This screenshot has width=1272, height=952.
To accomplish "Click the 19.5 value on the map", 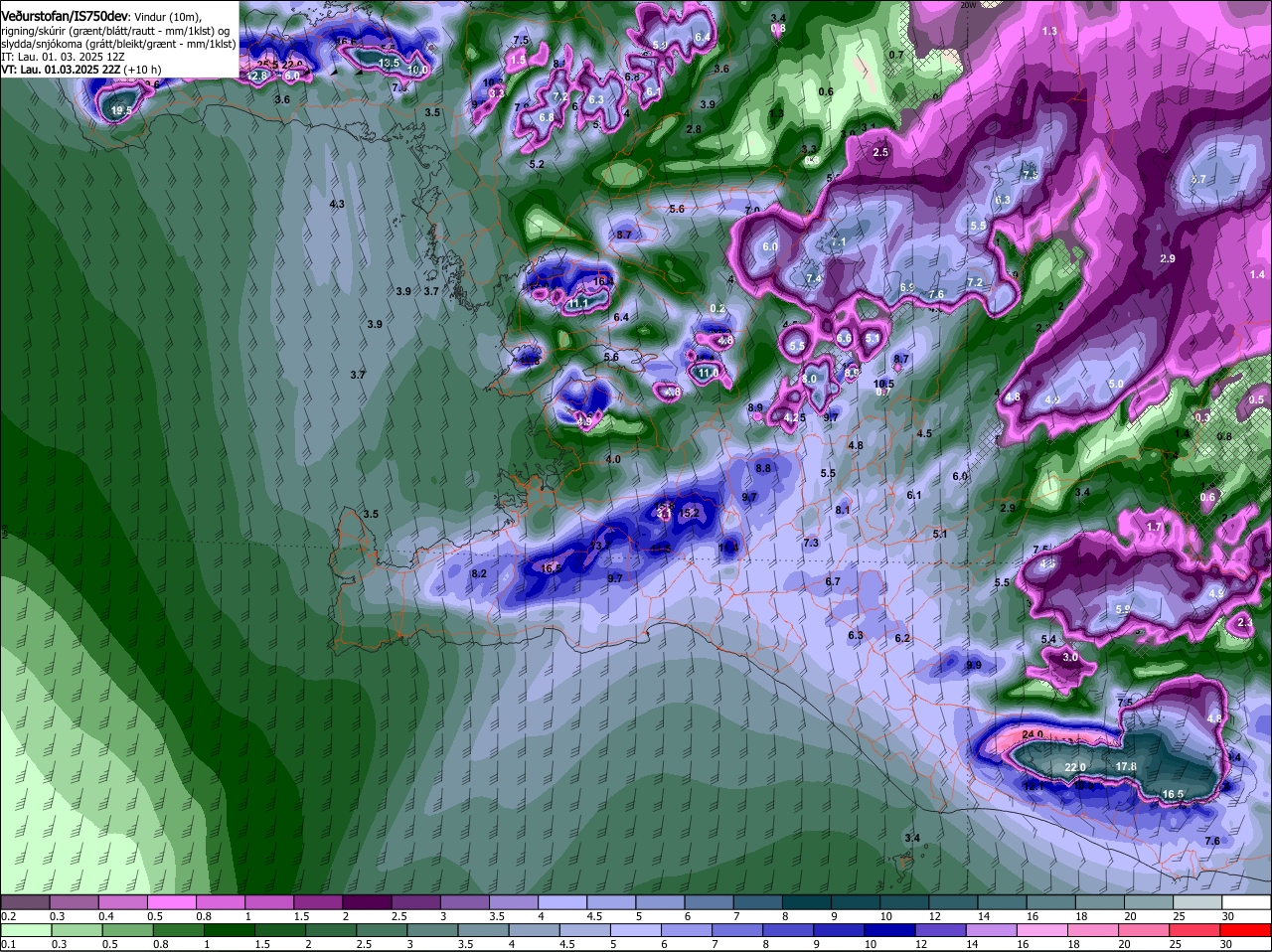I will pos(121,111).
